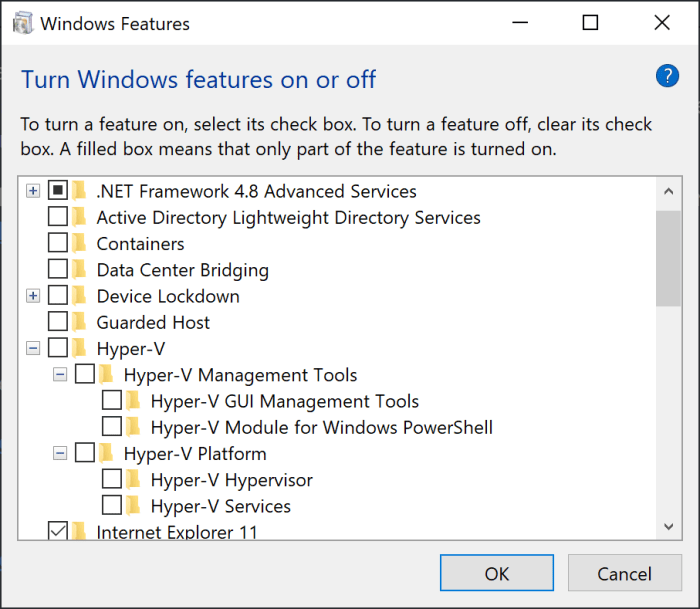Click the scrollbar up arrow
Viewport: 700px width, 609px height.
point(668,192)
